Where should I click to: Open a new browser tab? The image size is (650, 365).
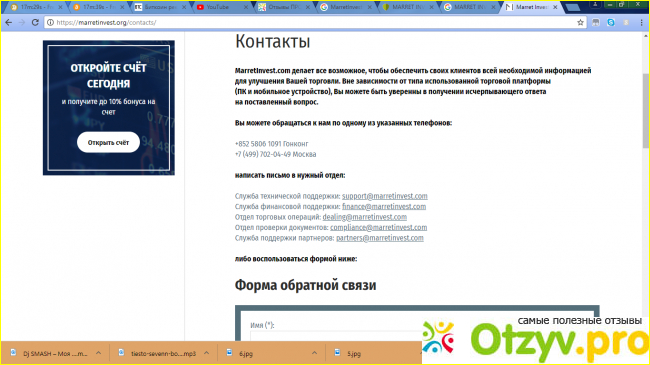tap(572, 7)
